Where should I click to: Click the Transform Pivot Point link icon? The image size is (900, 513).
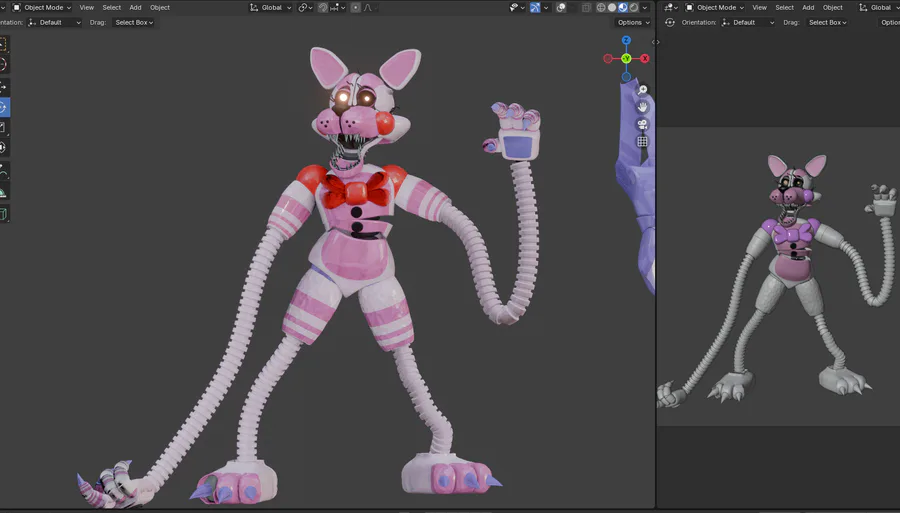[305, 7]
